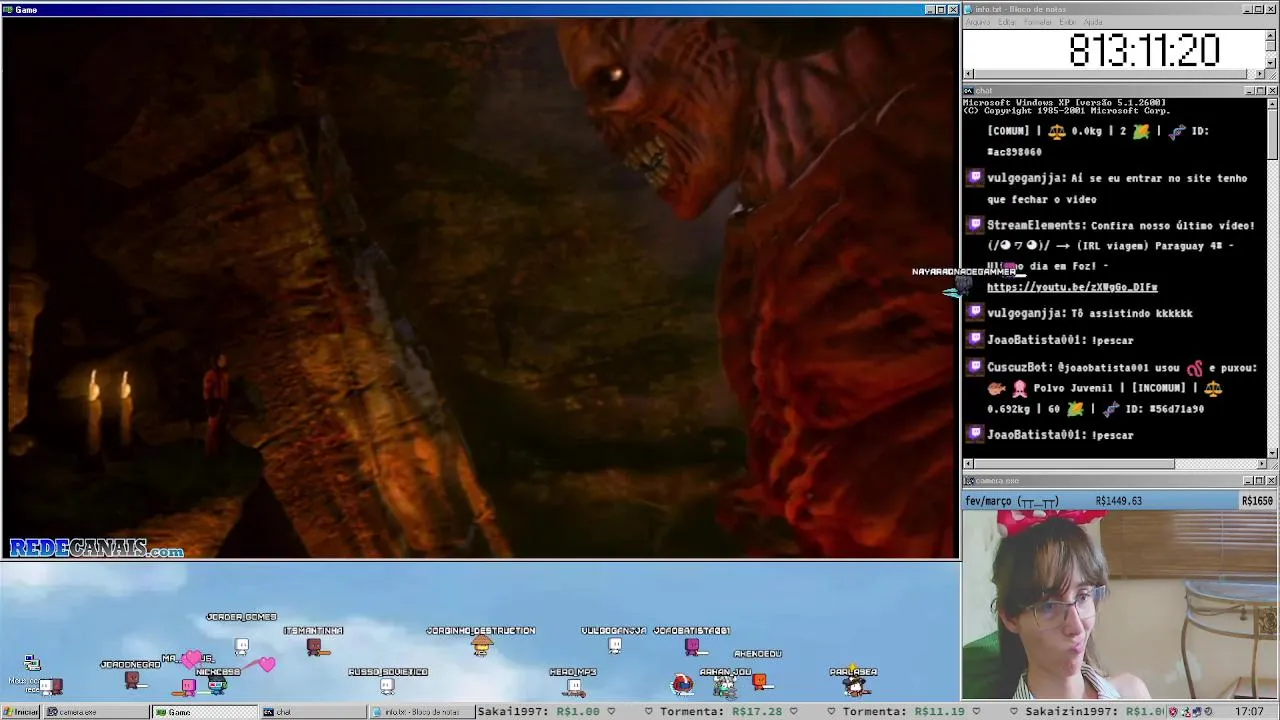Open the Arquivo menu in Notepad
Image resolution: width=1280 pixels, height=720 pixels.
[x=977, y=22]
